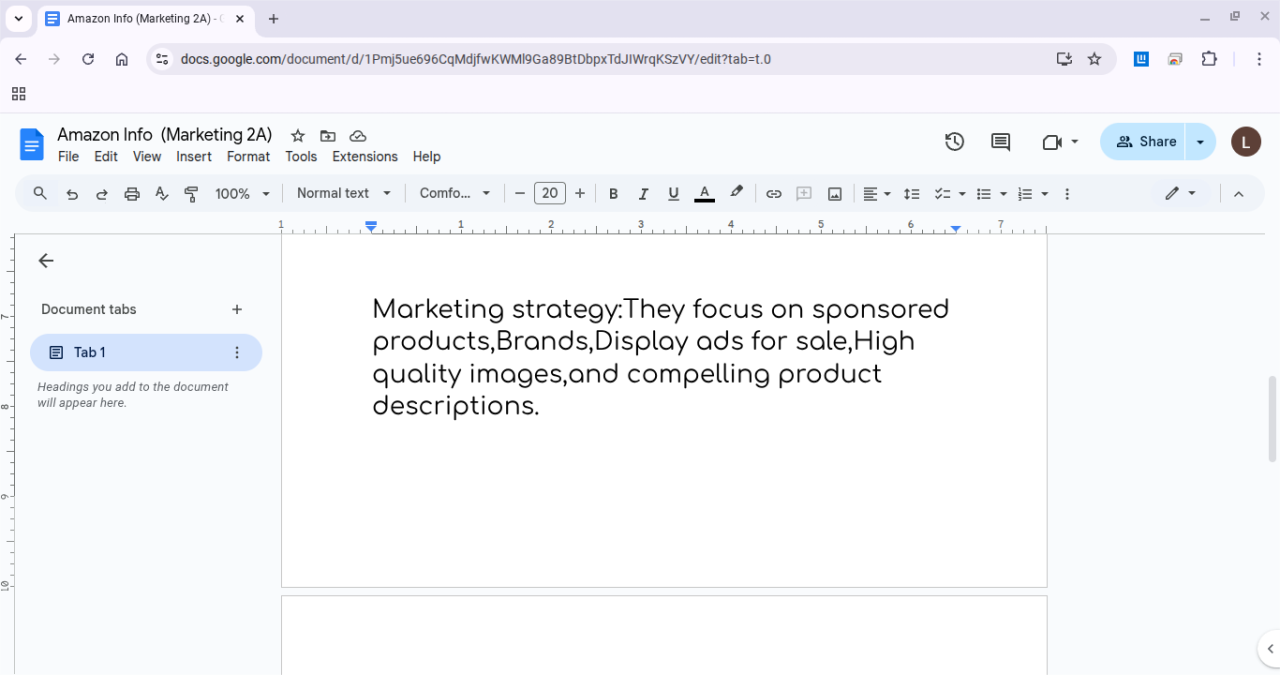Viewport: 1280px width, 675px height.
Task: Add a comment from toolbar
Action: [804, 194]
